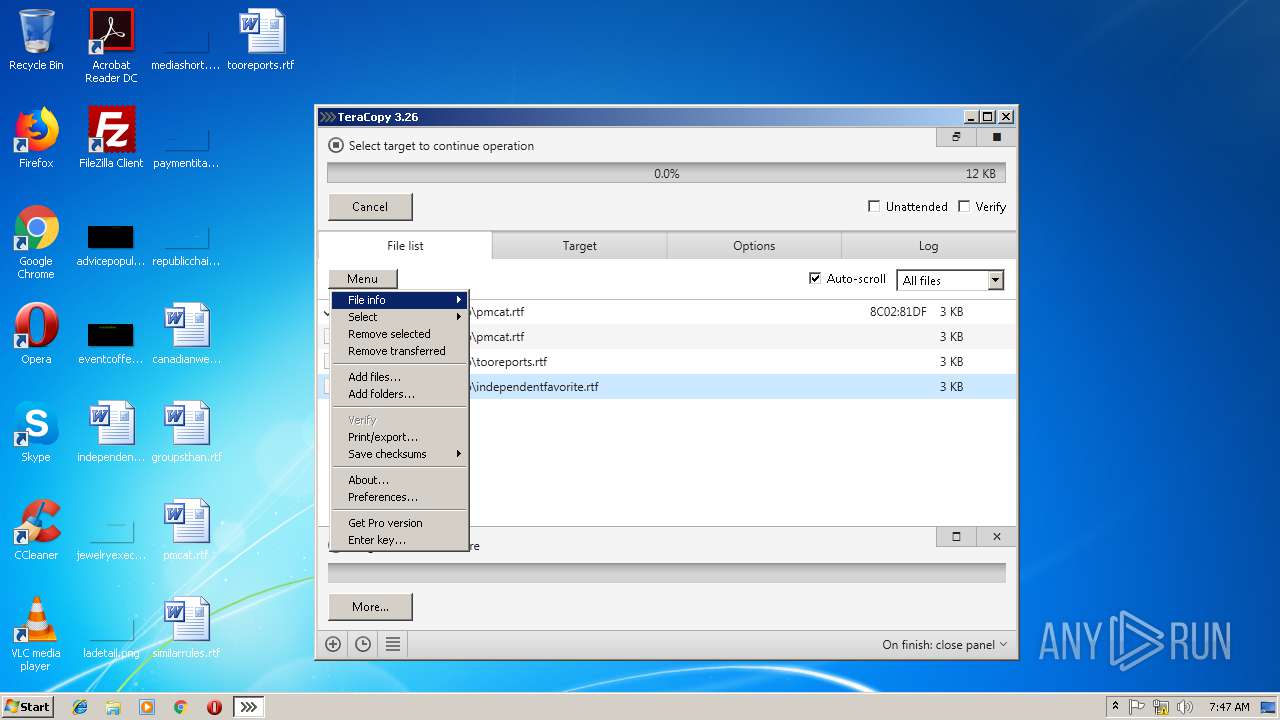
Task: Click the TeraCopy icon in the taskbar
Action: point(248,707)
